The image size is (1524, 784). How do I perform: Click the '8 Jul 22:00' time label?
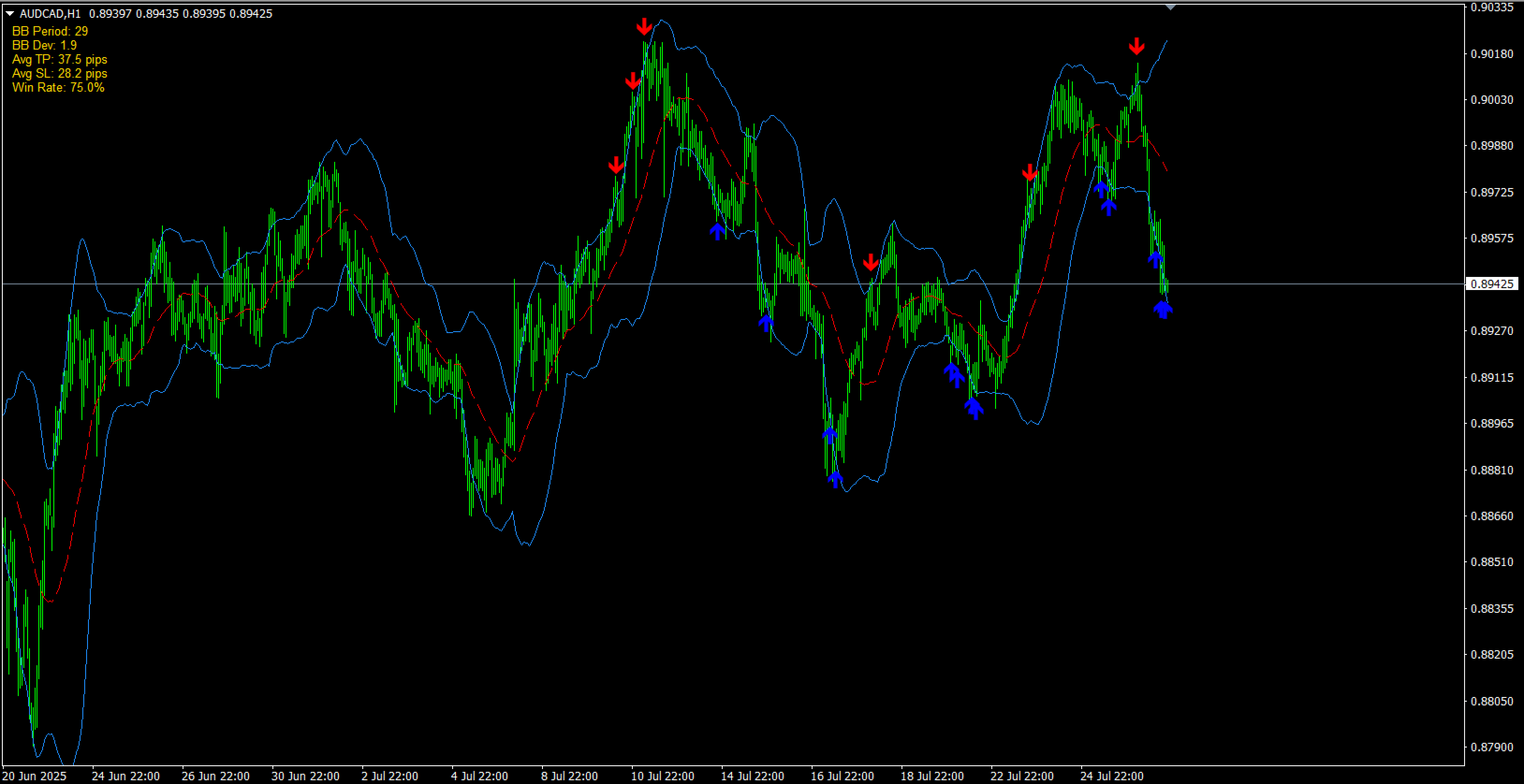pos(569,776)
